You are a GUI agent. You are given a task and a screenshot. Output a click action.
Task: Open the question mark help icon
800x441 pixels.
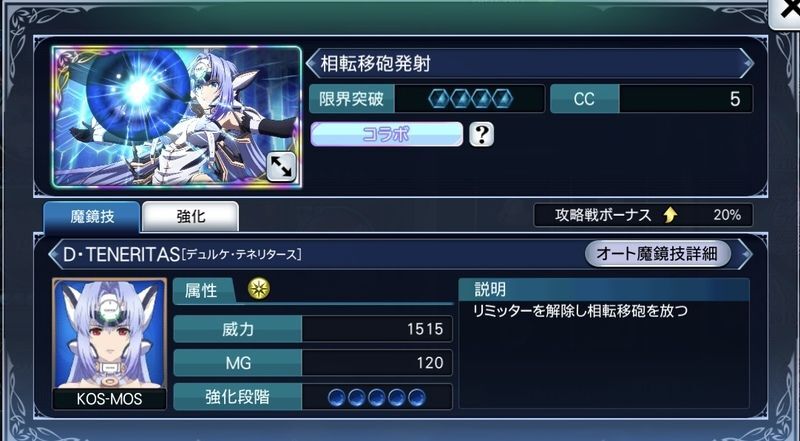(482, 134)
